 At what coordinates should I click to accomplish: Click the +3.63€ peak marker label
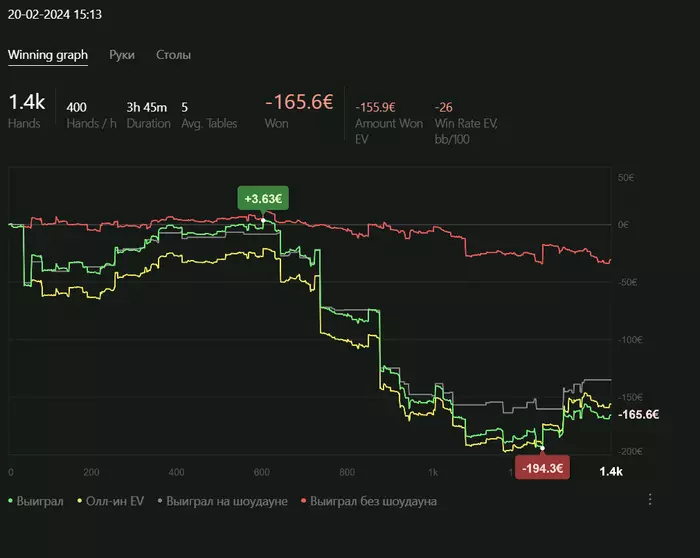pos(263,198)
